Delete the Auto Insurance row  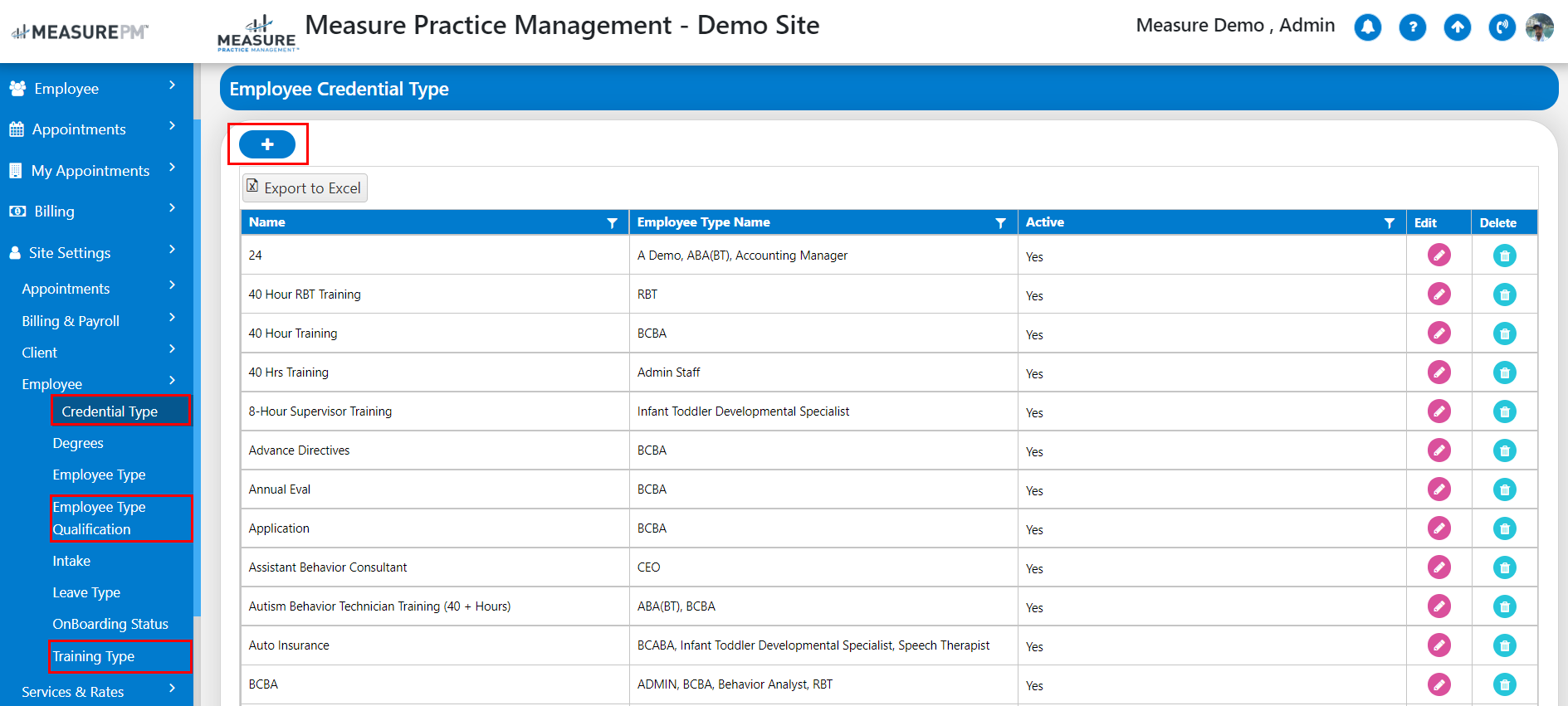pos(1504,645)
